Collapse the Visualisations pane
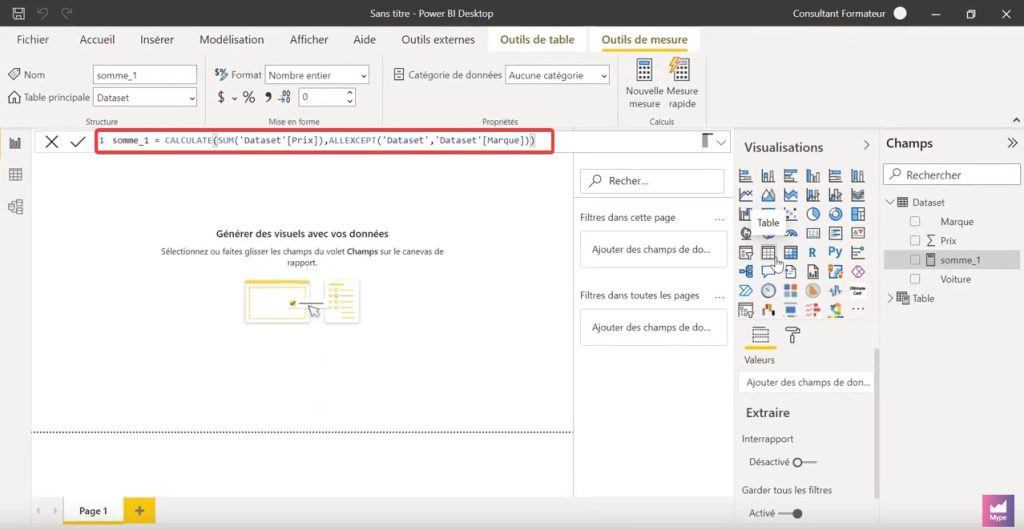The width and height of the screenshot is (1024, 530). click(867, 145)
